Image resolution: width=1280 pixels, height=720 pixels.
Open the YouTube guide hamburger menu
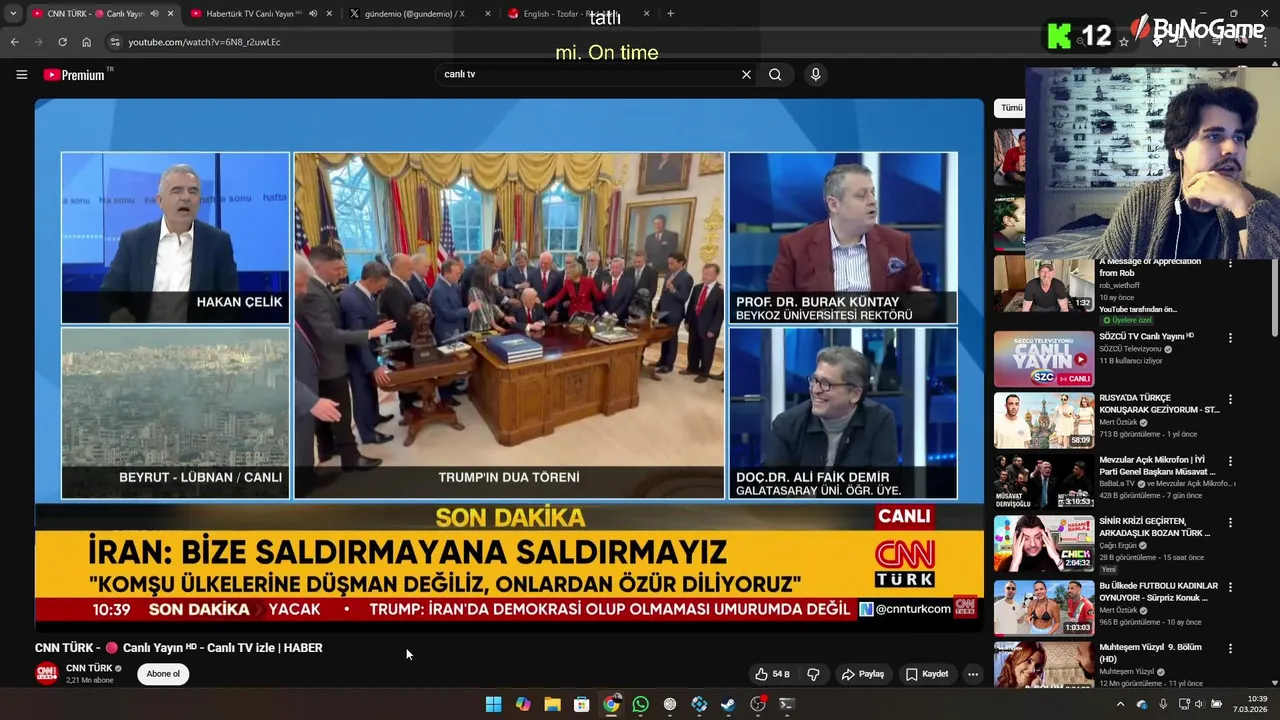(x=21, y=74)
